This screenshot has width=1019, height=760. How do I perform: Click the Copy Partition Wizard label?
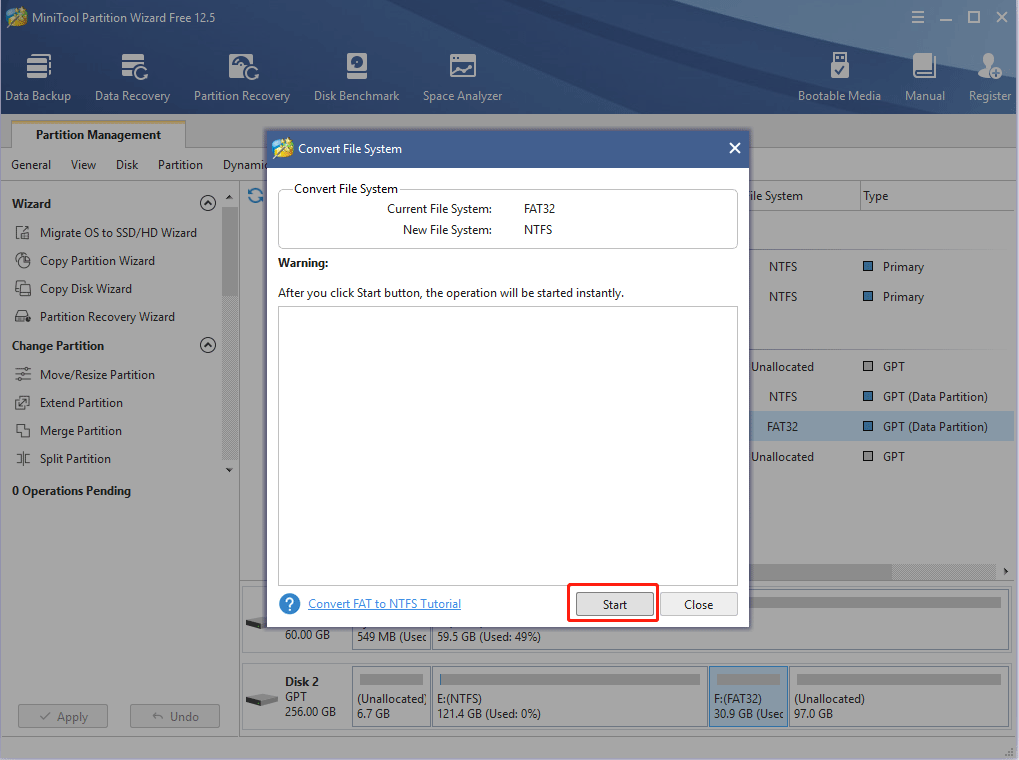pyautogui.click(x=97, y=261)
